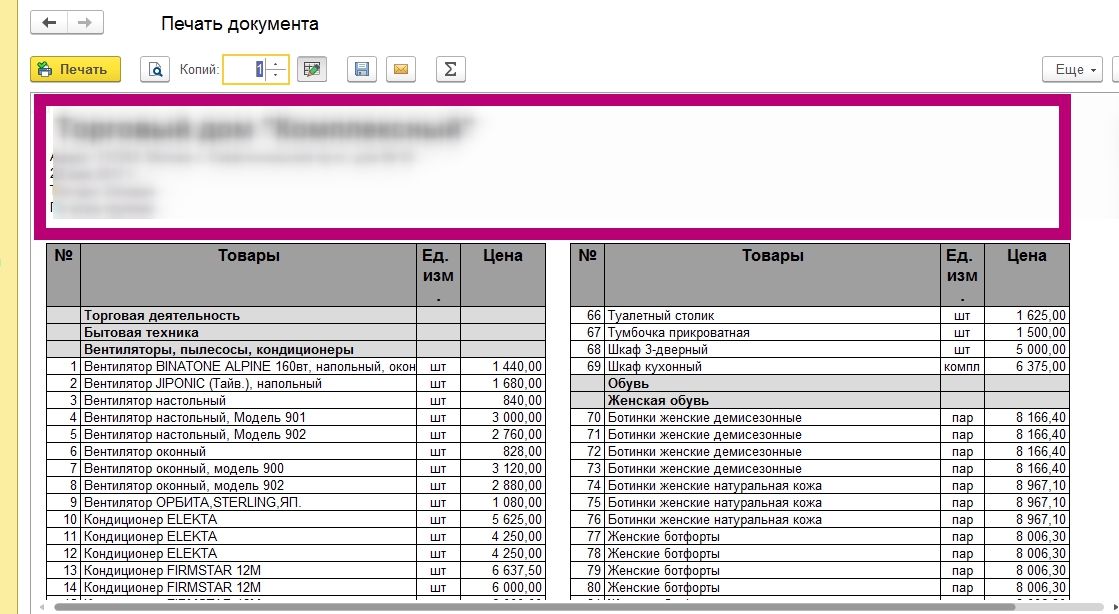Decrease copies count with down arrow
Image resolution: width=1119 pixels, height=614 pixels.
tap(277, 75)
